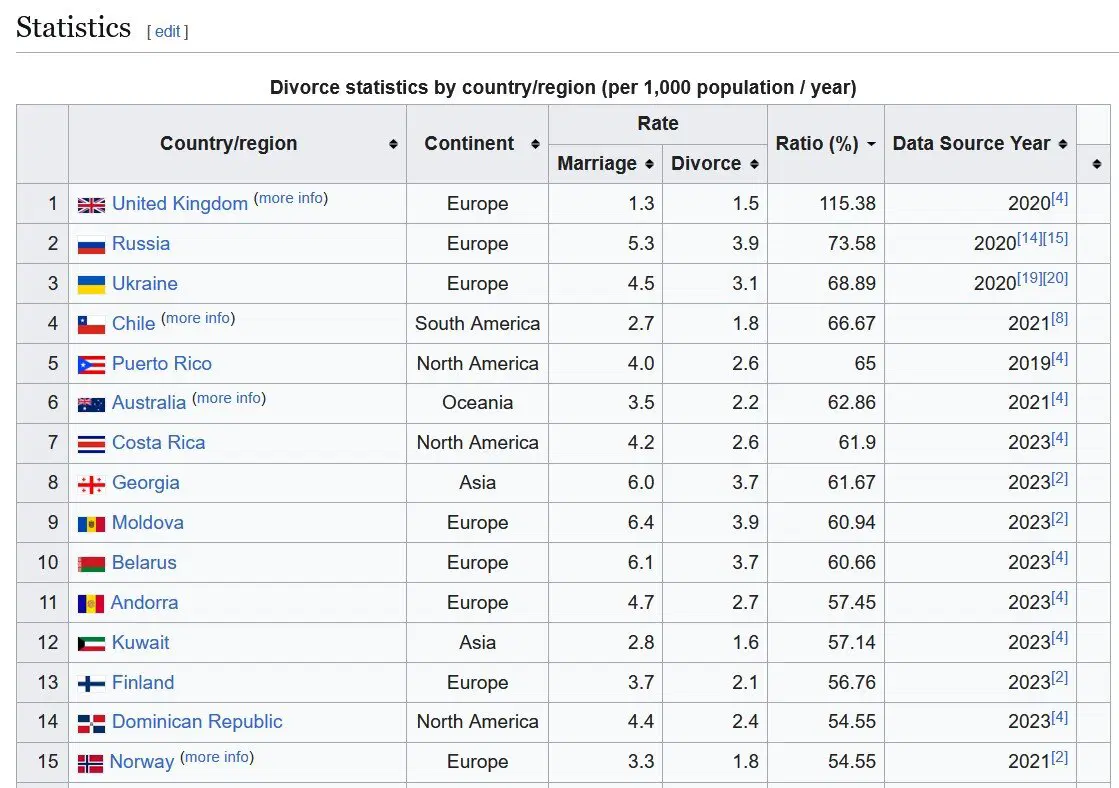Open citation 14 for Russia's data

[1029, 239]
